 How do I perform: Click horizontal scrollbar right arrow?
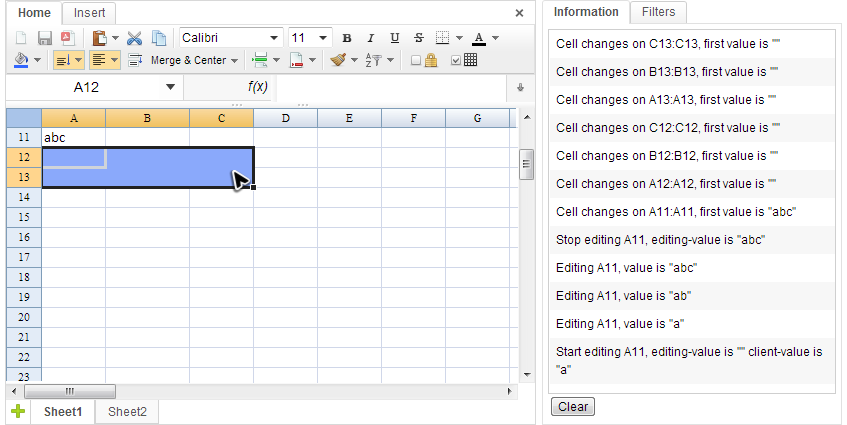[x=509, y=391]
